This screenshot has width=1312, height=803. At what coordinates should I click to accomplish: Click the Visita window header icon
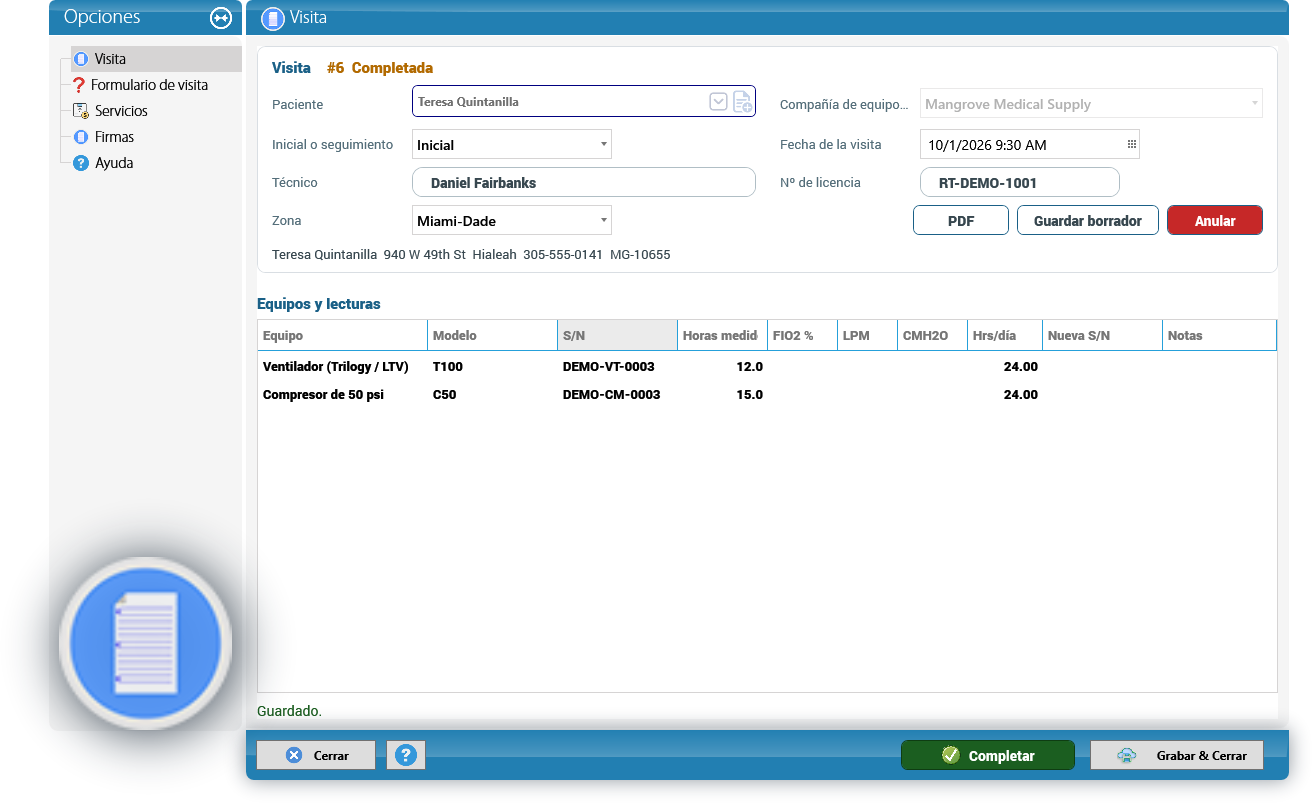[272, 18]
